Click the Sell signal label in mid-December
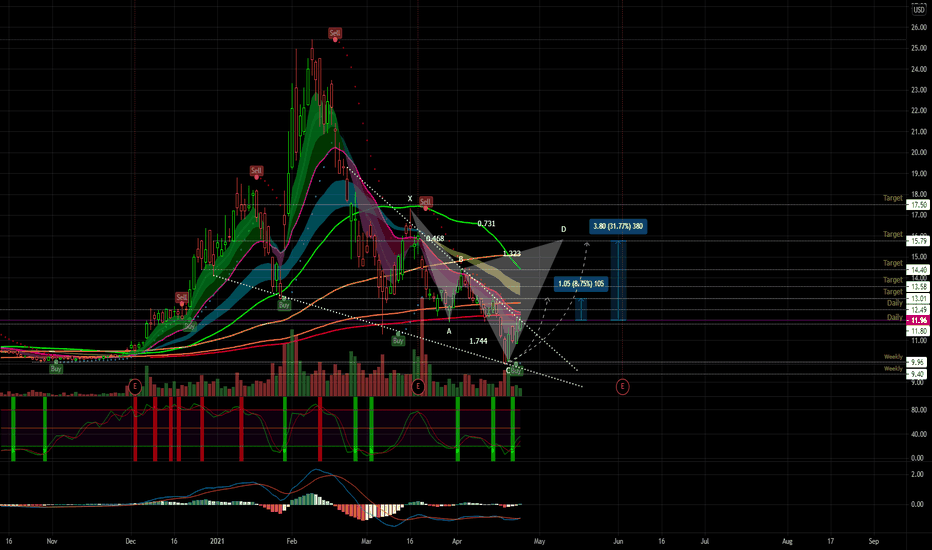This screenshot has width=932, height=550. click(181, 297)
